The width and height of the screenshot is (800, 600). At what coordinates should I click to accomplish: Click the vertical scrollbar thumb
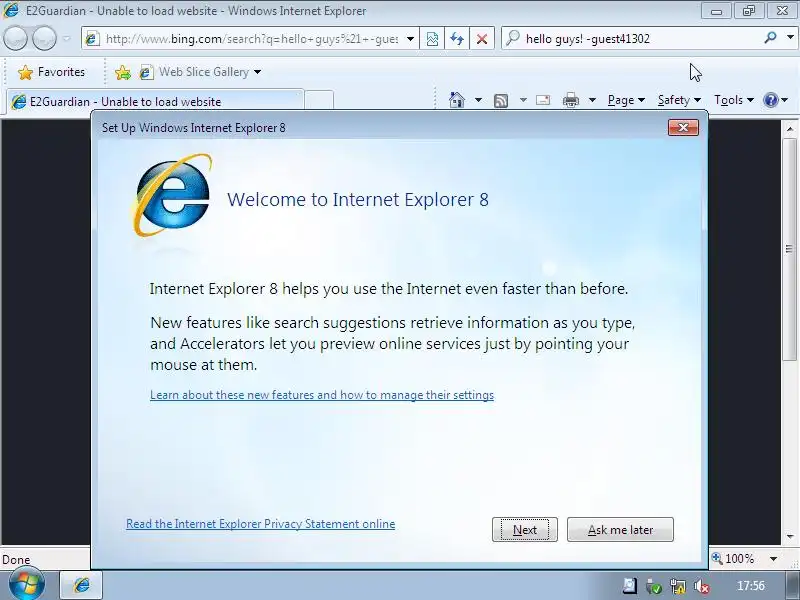coord(790,249)
